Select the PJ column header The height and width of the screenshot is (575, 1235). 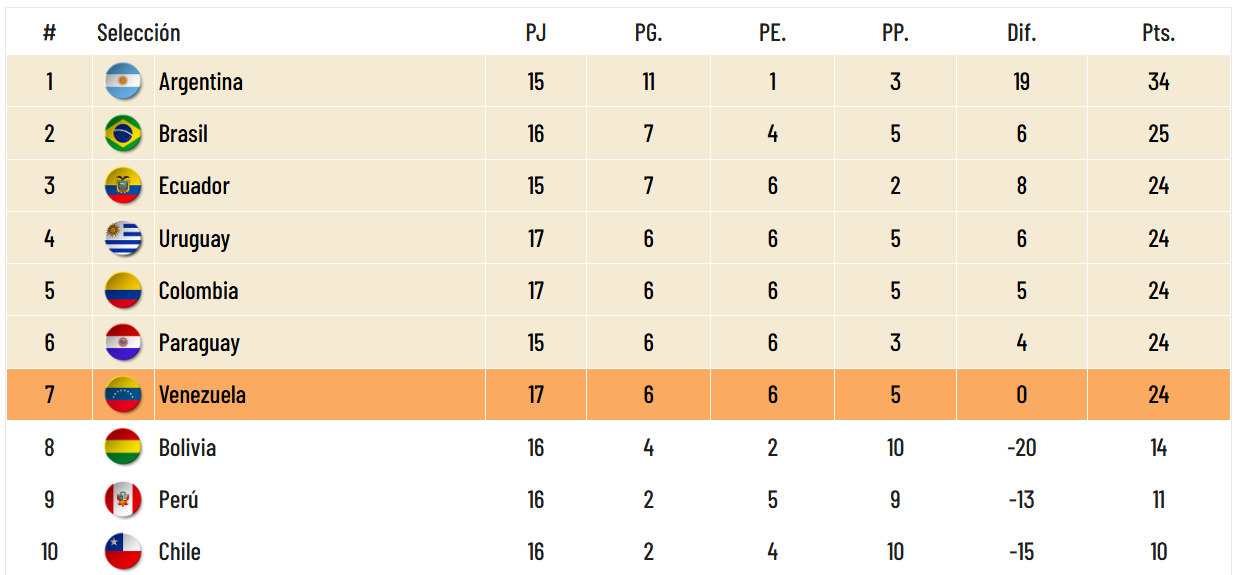(536, 32)
